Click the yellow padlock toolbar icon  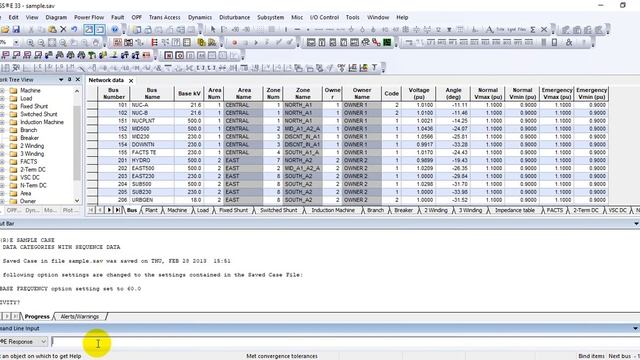pyautogui.click(x=201, y=42)
